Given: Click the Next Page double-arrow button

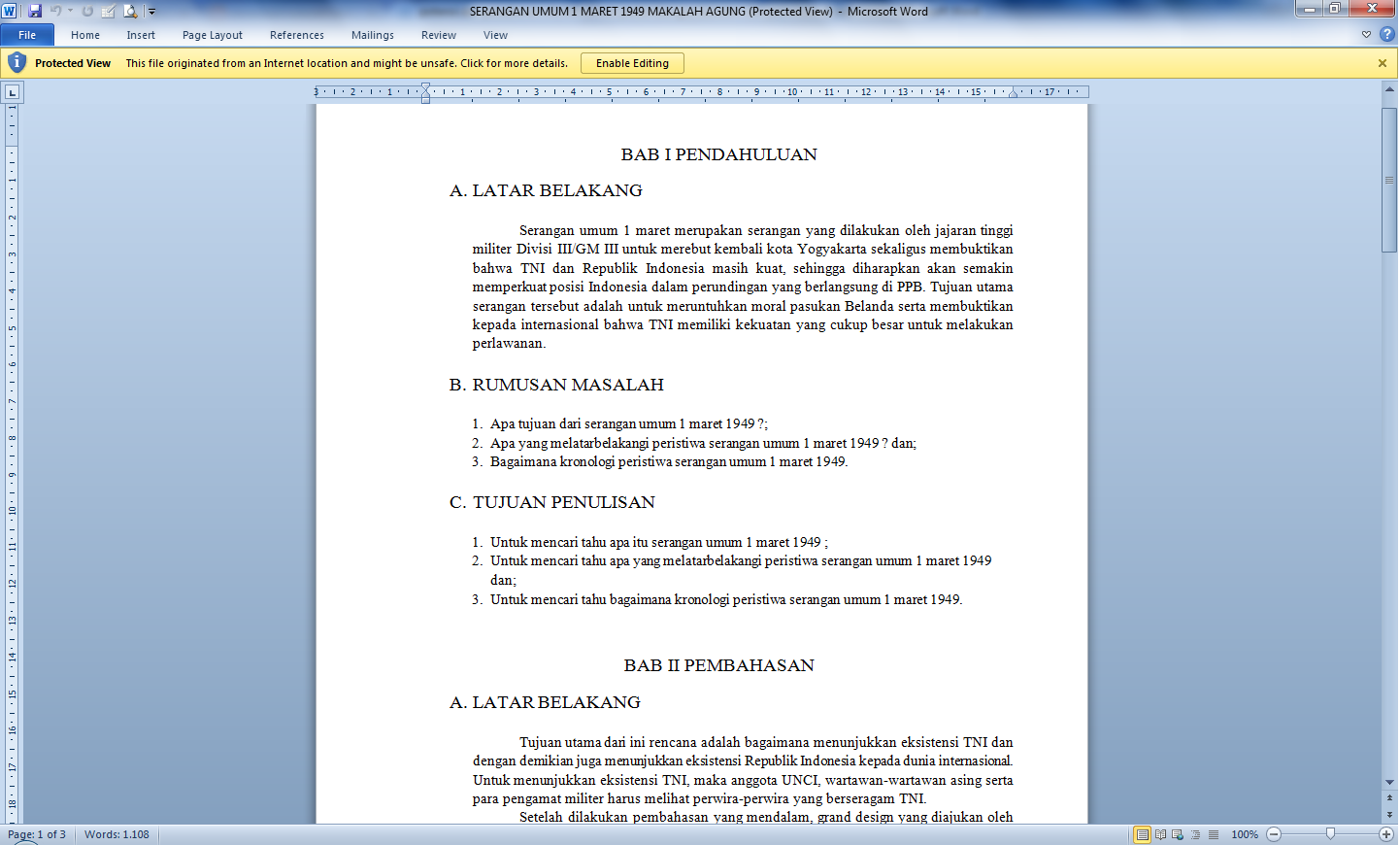Looking at the screenshot, I should [x=1389, y=816].
